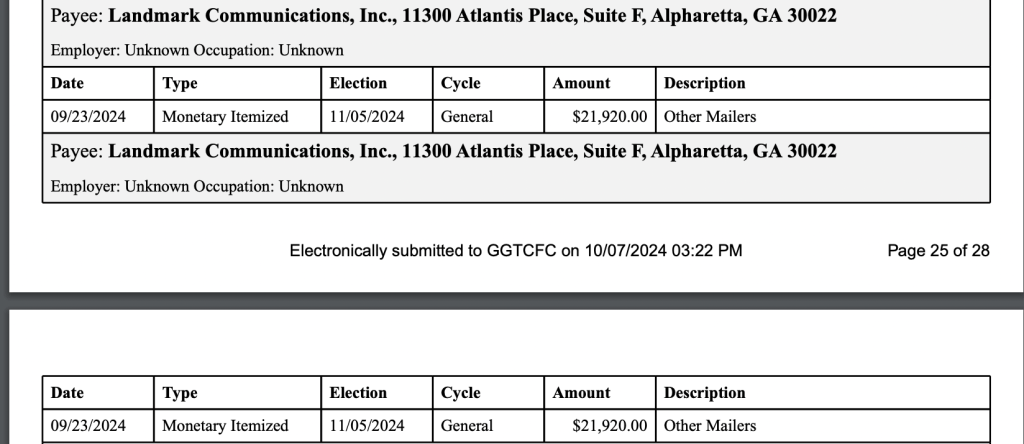The height and width of the screenshot is (444, 1024).
Task: Click the "General" cycle cell on the lower page
Action: coord(467,426)
